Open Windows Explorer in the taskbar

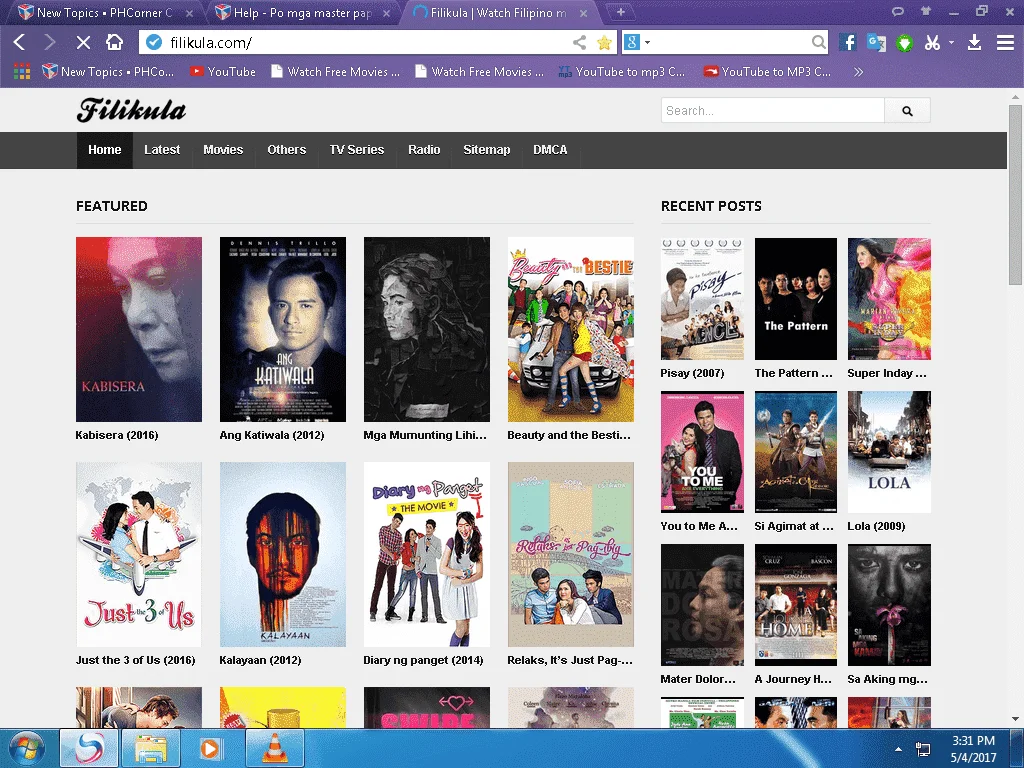tap(151, 748)
